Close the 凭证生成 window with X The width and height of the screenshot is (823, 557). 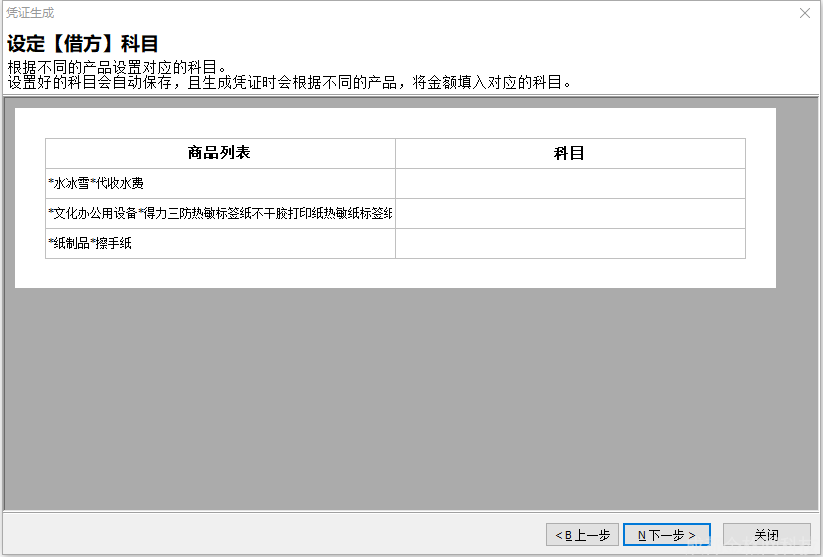(x=805, y=13)
